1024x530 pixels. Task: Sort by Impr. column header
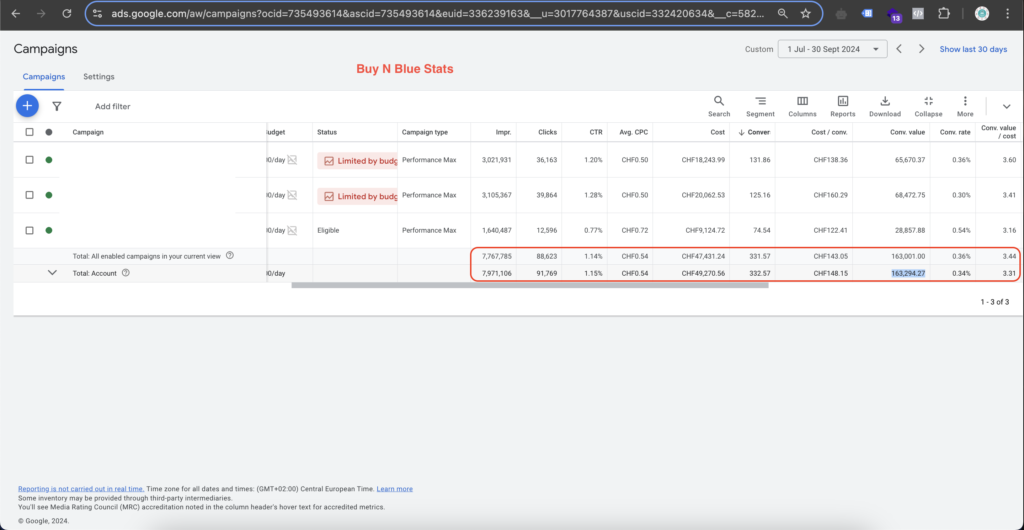[x=503, y=132]
